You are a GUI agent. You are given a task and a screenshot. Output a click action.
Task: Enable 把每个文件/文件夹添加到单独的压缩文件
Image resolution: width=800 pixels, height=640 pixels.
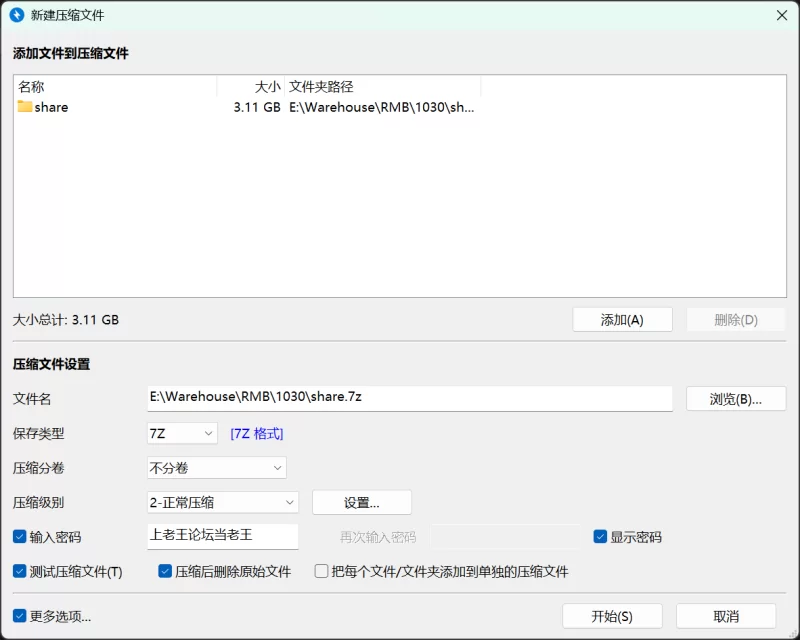(321, 571)
